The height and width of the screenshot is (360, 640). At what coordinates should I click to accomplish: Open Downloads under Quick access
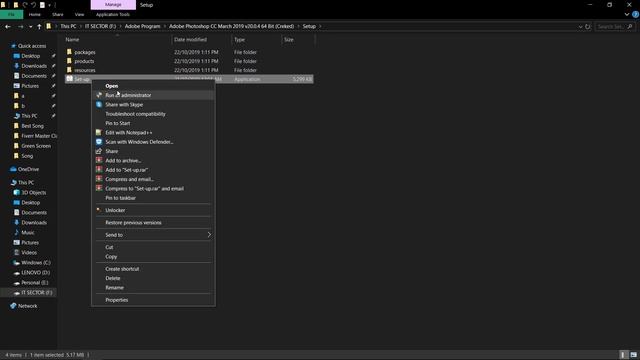click(34, 66)
